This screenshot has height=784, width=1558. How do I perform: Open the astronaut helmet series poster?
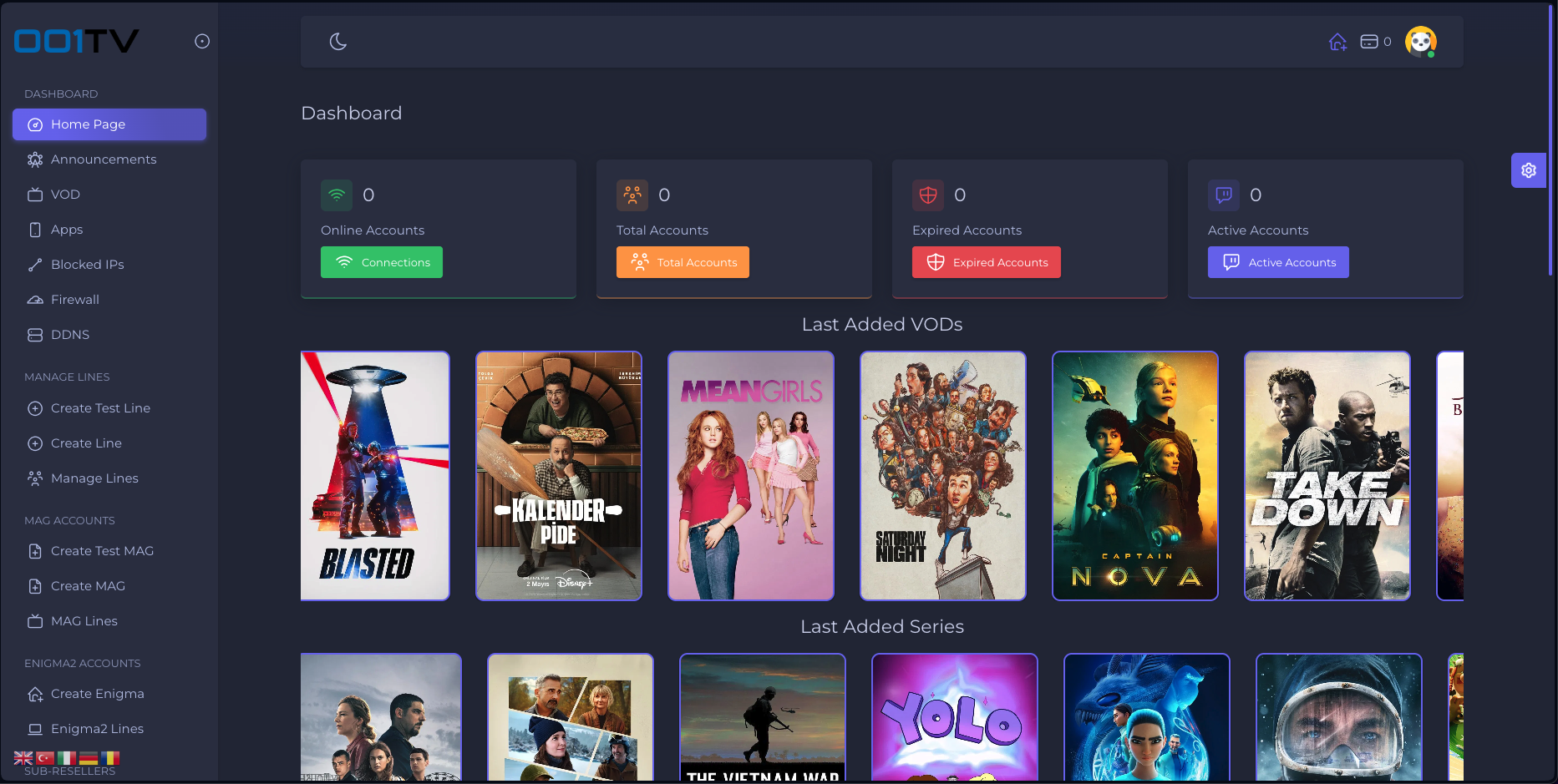pos(1339,718)
